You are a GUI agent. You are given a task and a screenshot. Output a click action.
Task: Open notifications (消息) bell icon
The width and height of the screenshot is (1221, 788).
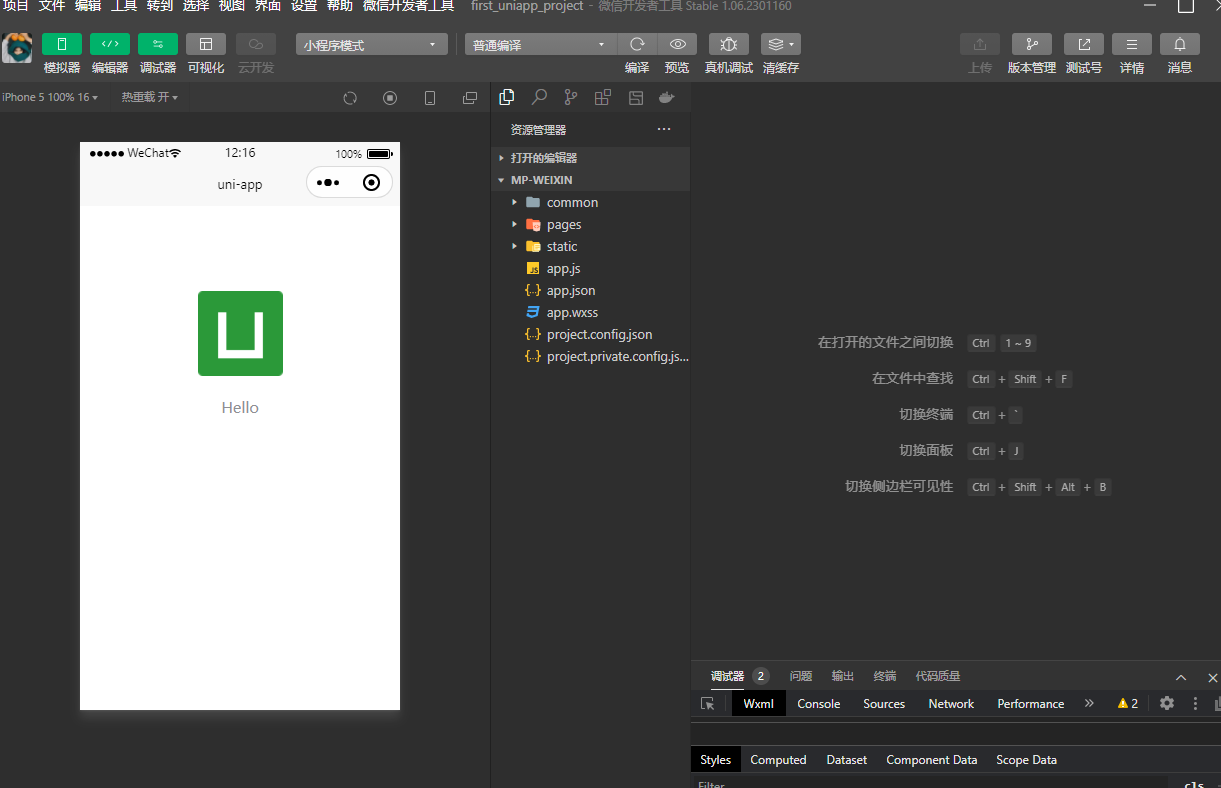[x=1180, y=44]
